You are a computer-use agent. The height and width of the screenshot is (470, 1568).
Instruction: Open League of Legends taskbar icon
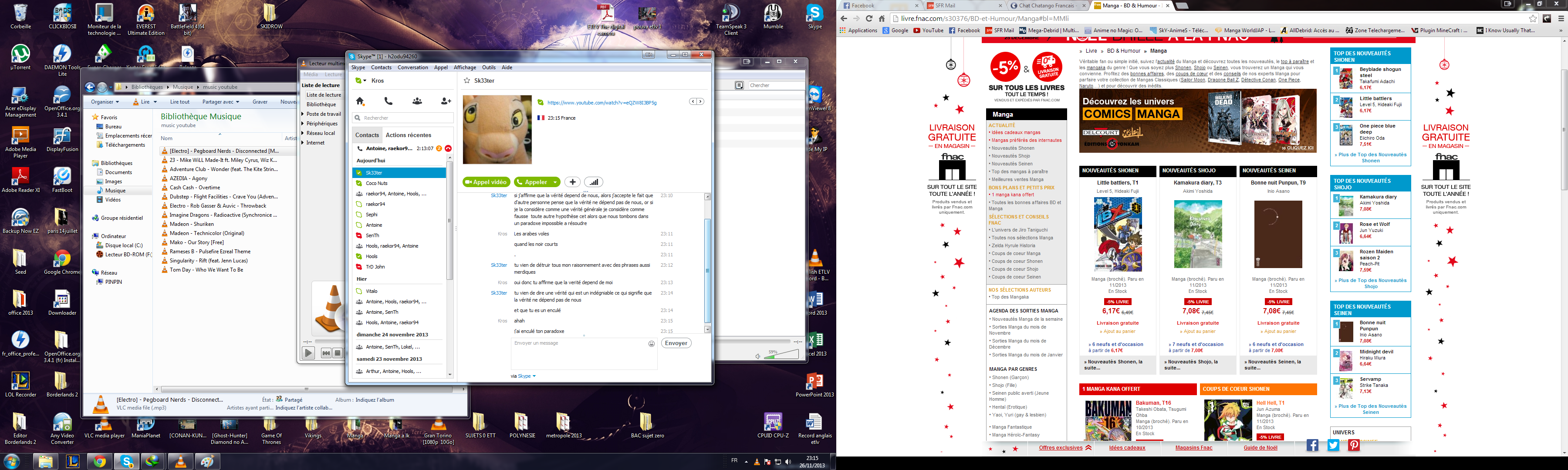pos(72,461)
